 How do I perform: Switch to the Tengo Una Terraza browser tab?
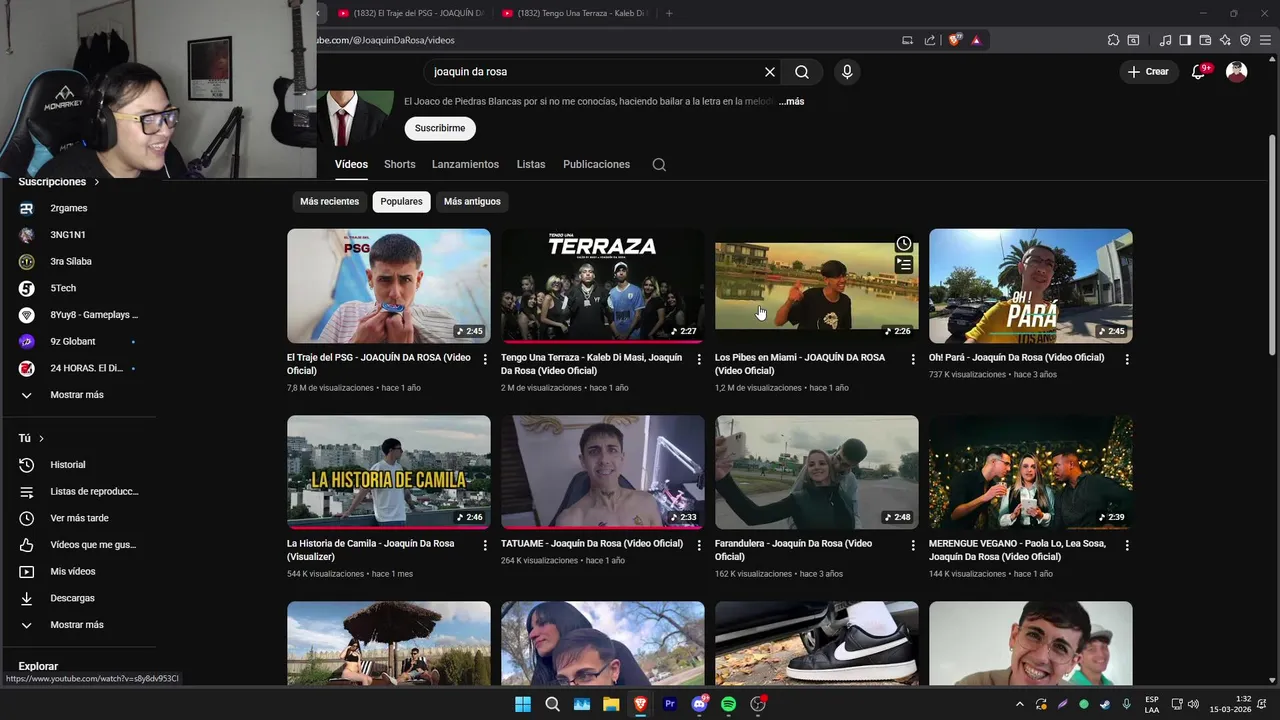[x=574, y=13]
